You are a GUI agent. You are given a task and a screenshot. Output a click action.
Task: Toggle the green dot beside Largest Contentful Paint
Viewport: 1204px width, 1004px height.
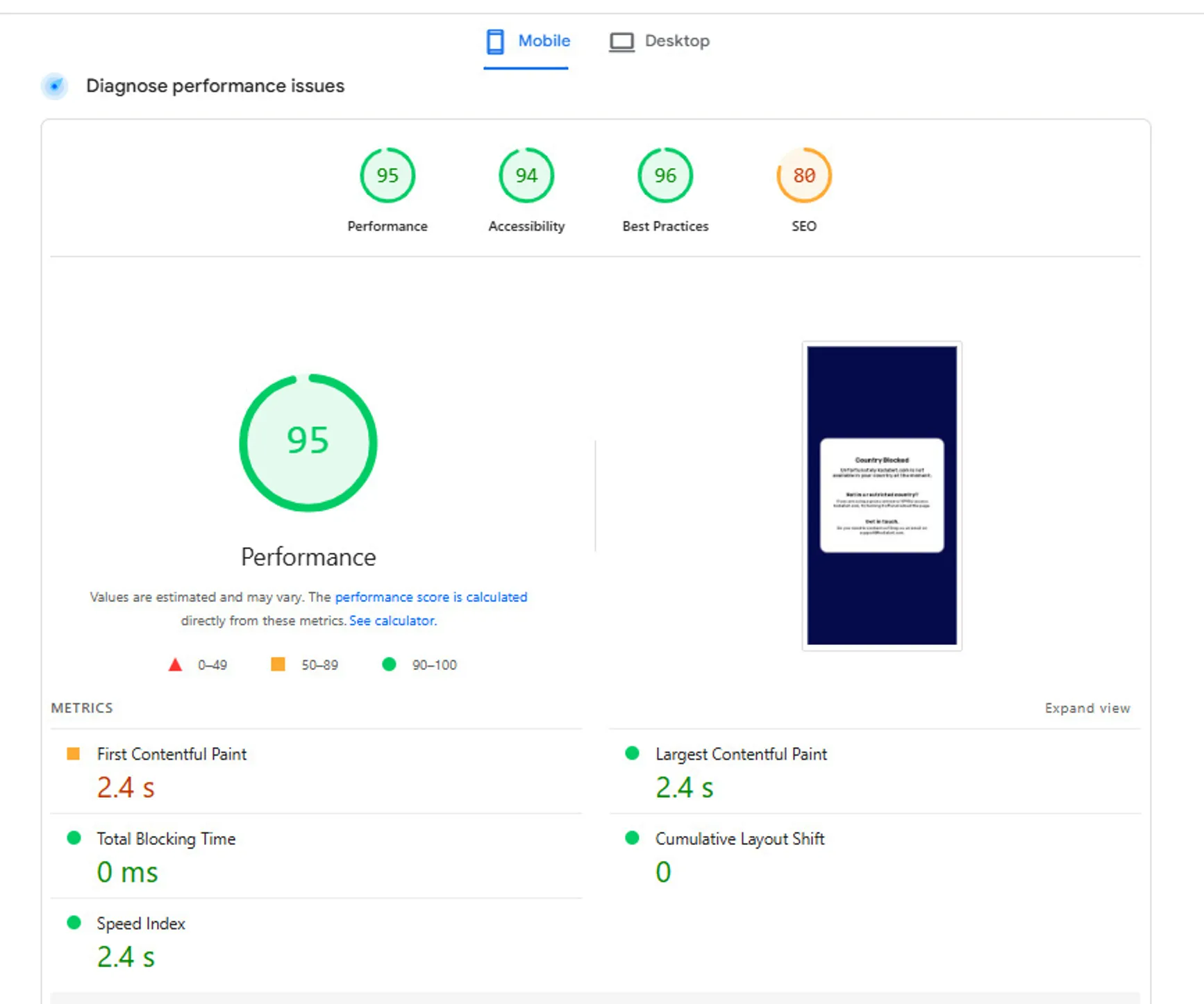(632, 753)
